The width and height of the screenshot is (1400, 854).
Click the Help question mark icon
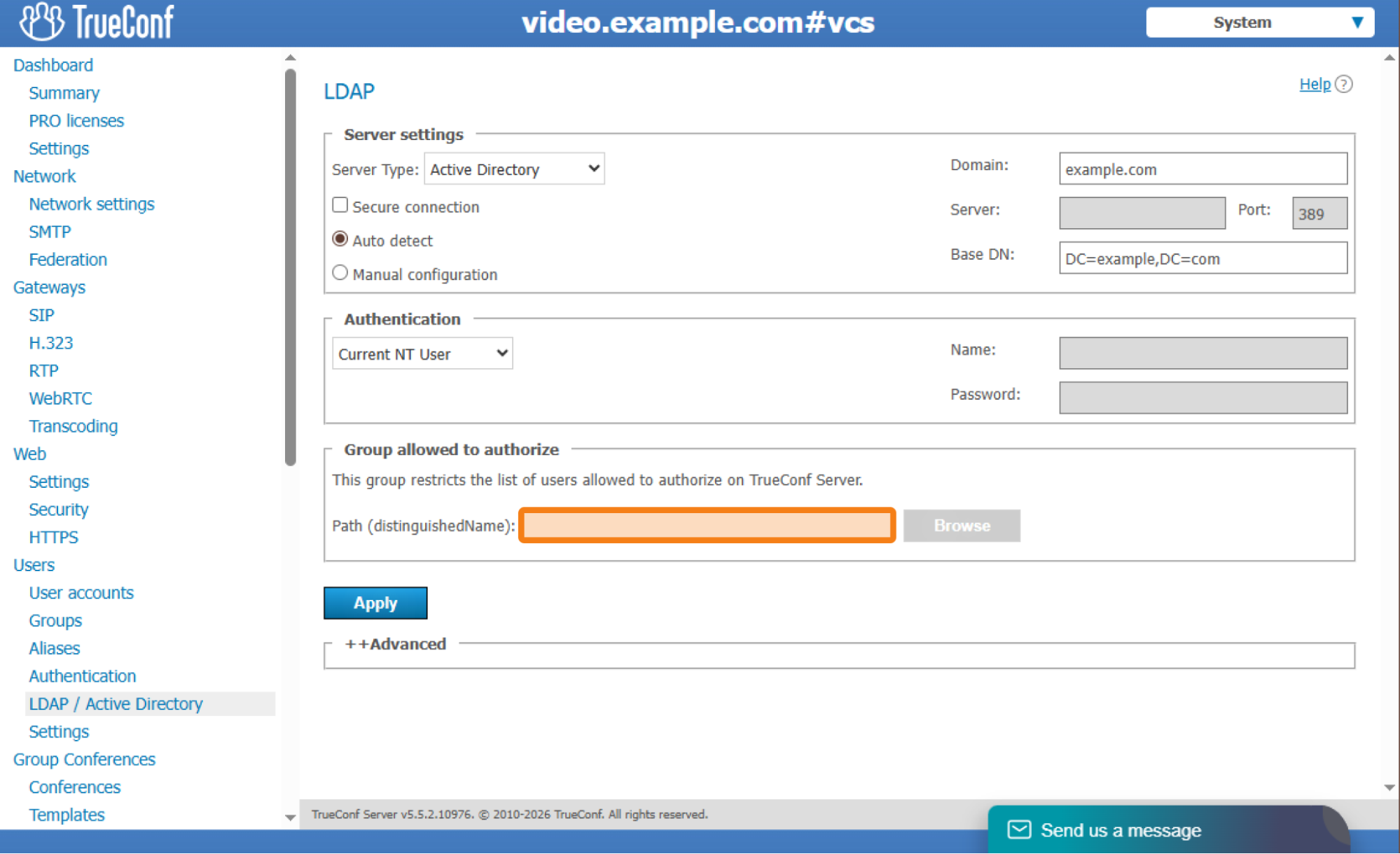[1343, 85]
